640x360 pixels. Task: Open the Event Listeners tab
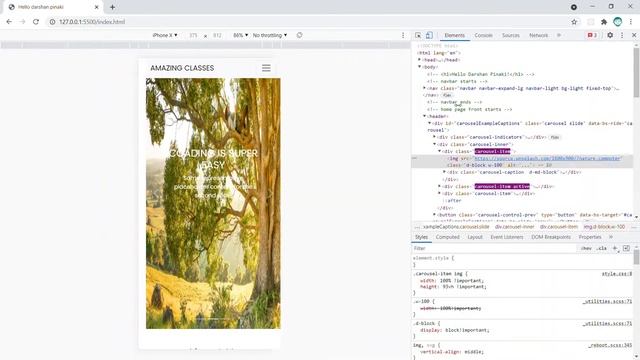[507, 237]
